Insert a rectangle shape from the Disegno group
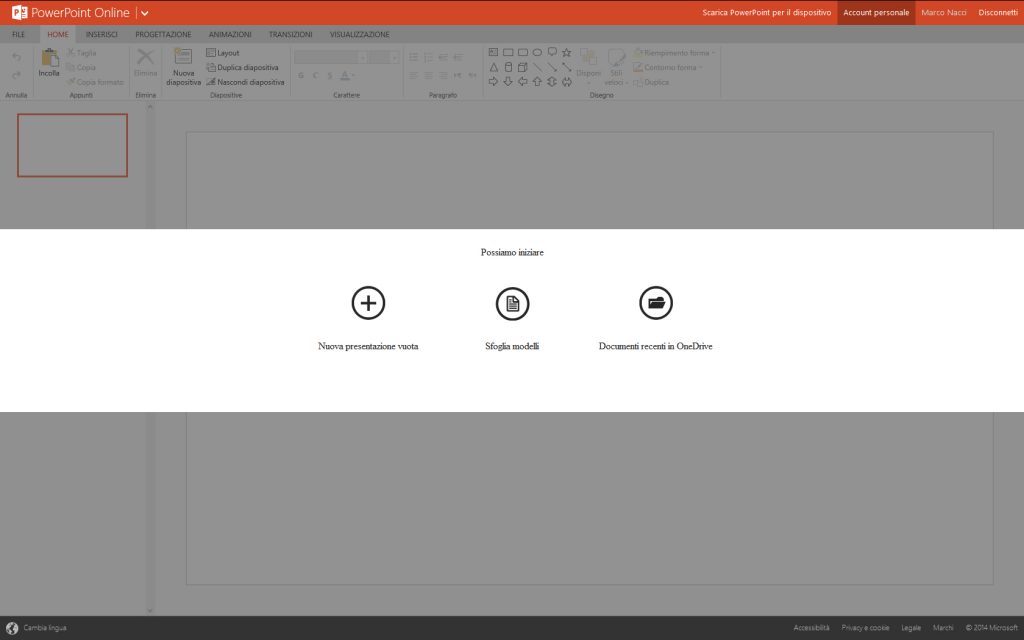This screenshot has width=1024, height=640. [510, 51]
